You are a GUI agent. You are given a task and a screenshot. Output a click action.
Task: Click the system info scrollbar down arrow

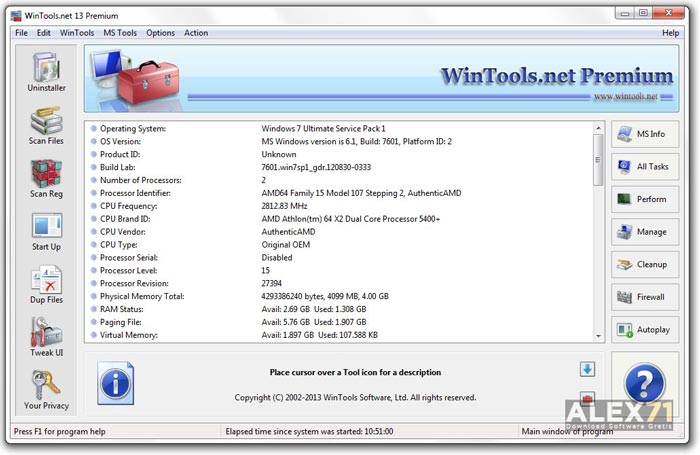(598, 336)
